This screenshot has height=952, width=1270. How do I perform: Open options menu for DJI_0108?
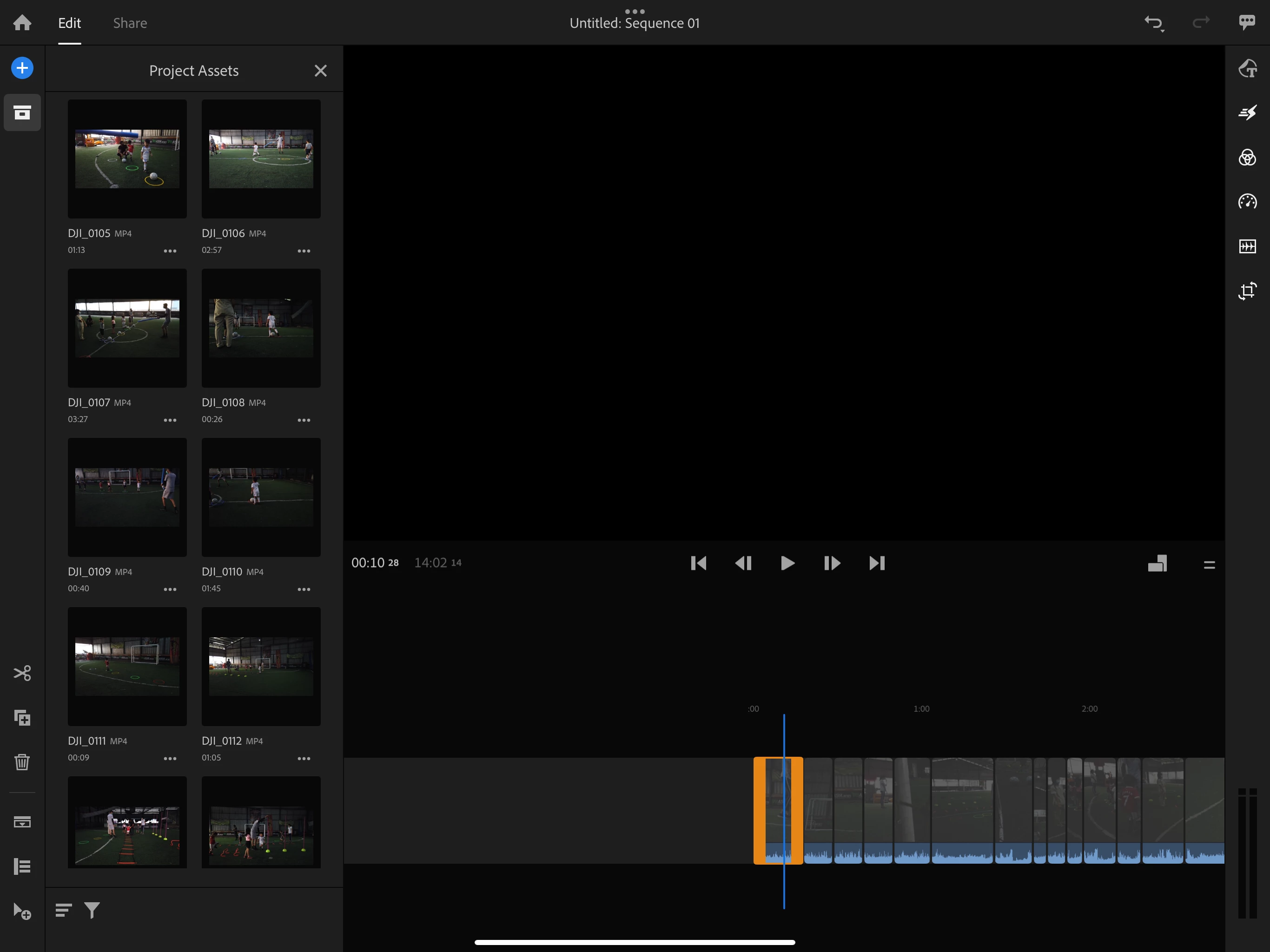pos(304,420)
